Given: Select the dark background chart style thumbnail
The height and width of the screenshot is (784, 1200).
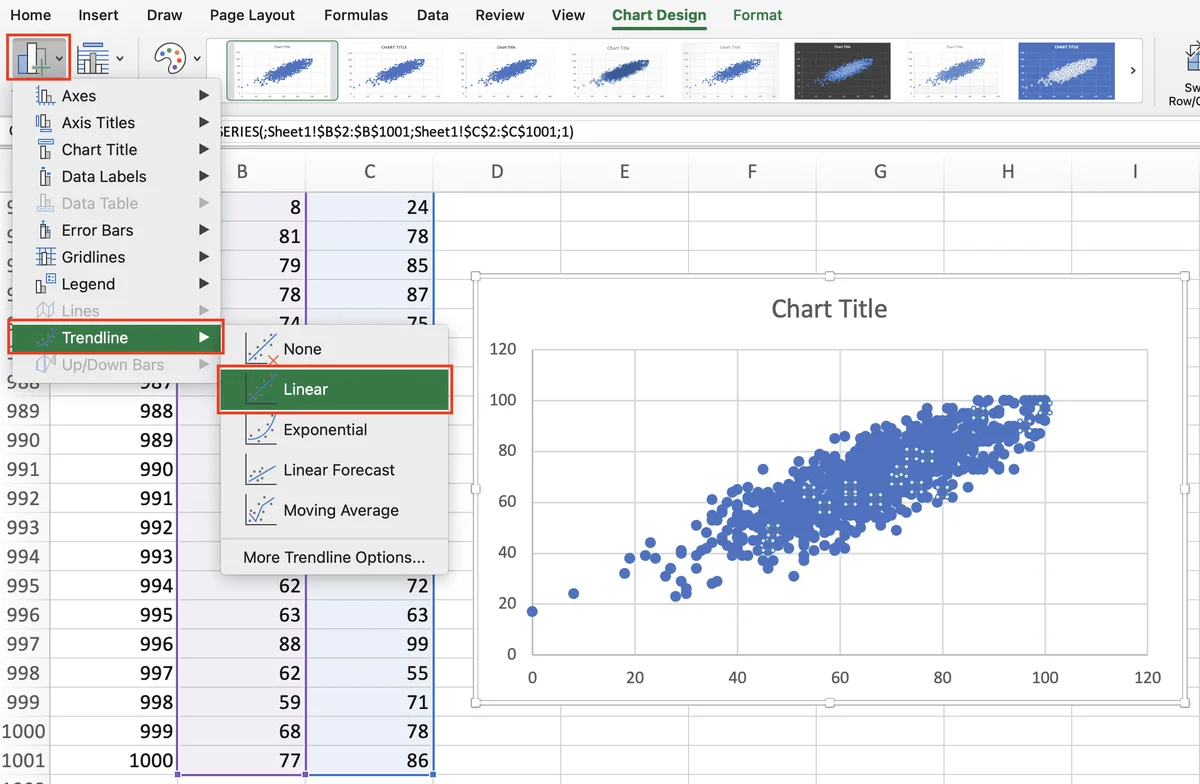Looking at the screenshot, I should click(843, 71).
